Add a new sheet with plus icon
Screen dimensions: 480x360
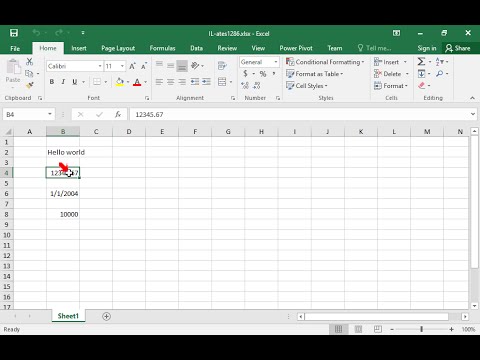pos(106,316)
